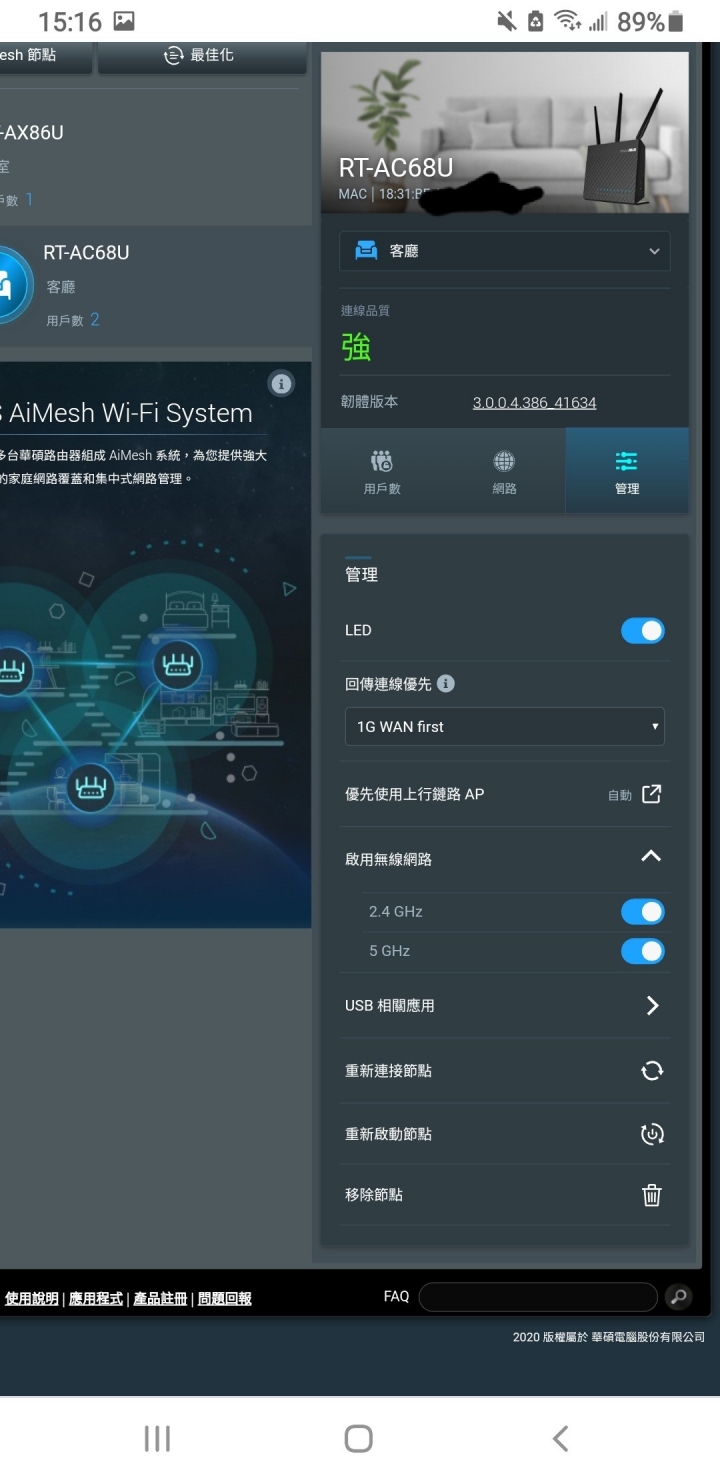Click the 最佳化 optimize button

202,56
